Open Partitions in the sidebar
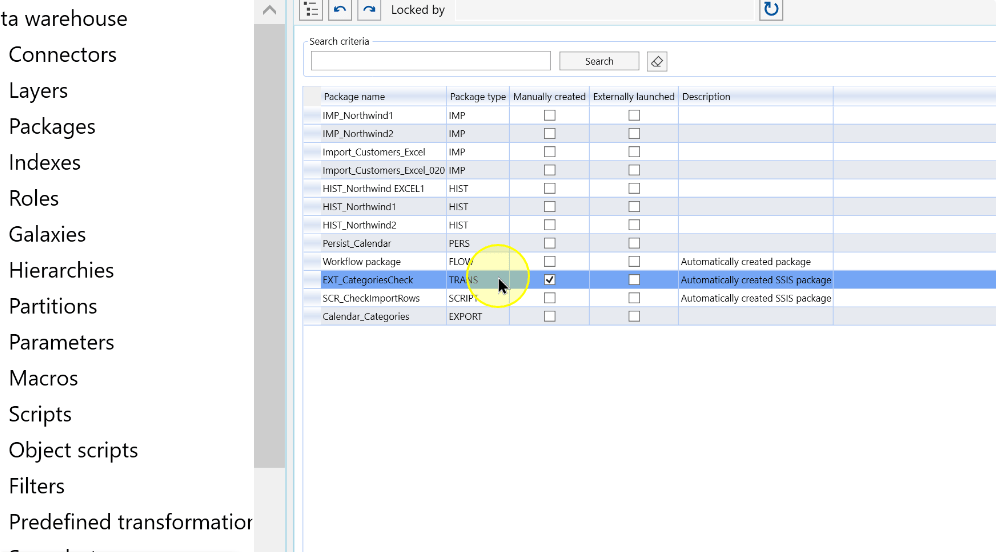Screen dimensions: 996x552 point(53,306)
